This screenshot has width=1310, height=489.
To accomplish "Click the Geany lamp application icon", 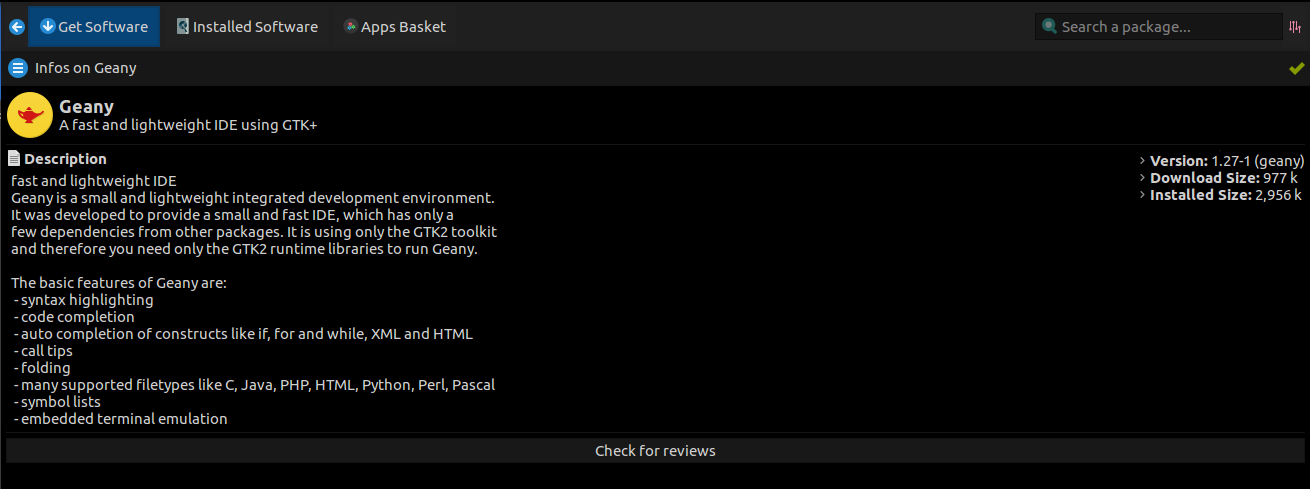I will pos(30,115).
